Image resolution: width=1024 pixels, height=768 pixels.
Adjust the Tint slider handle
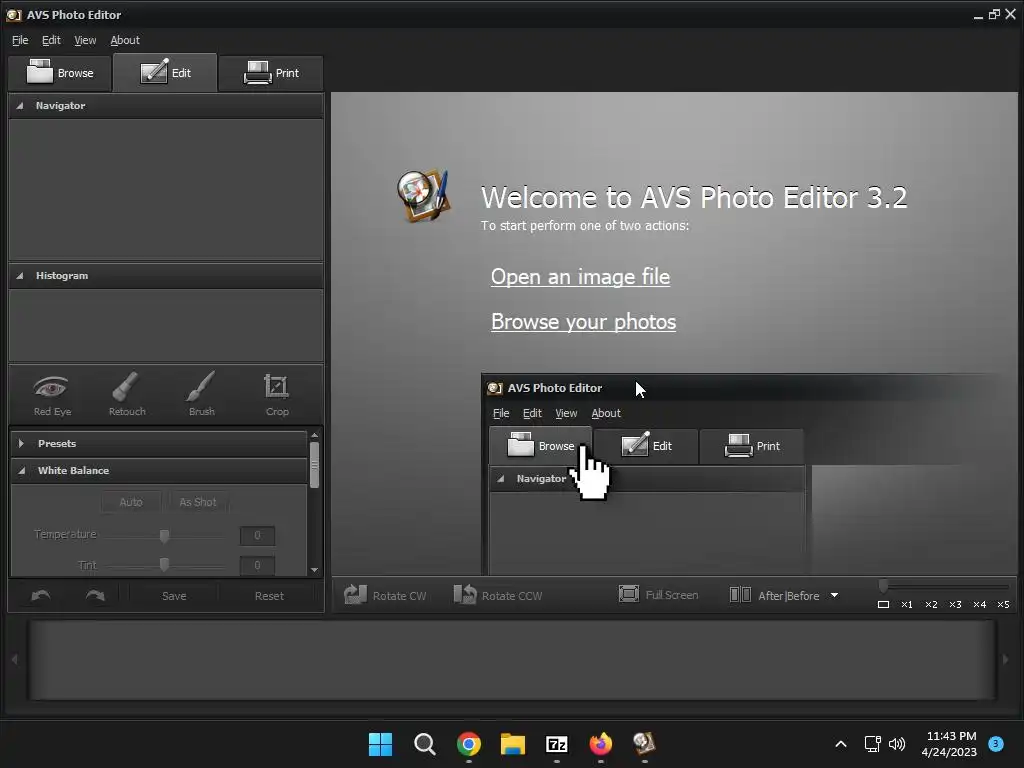point(165,564)
